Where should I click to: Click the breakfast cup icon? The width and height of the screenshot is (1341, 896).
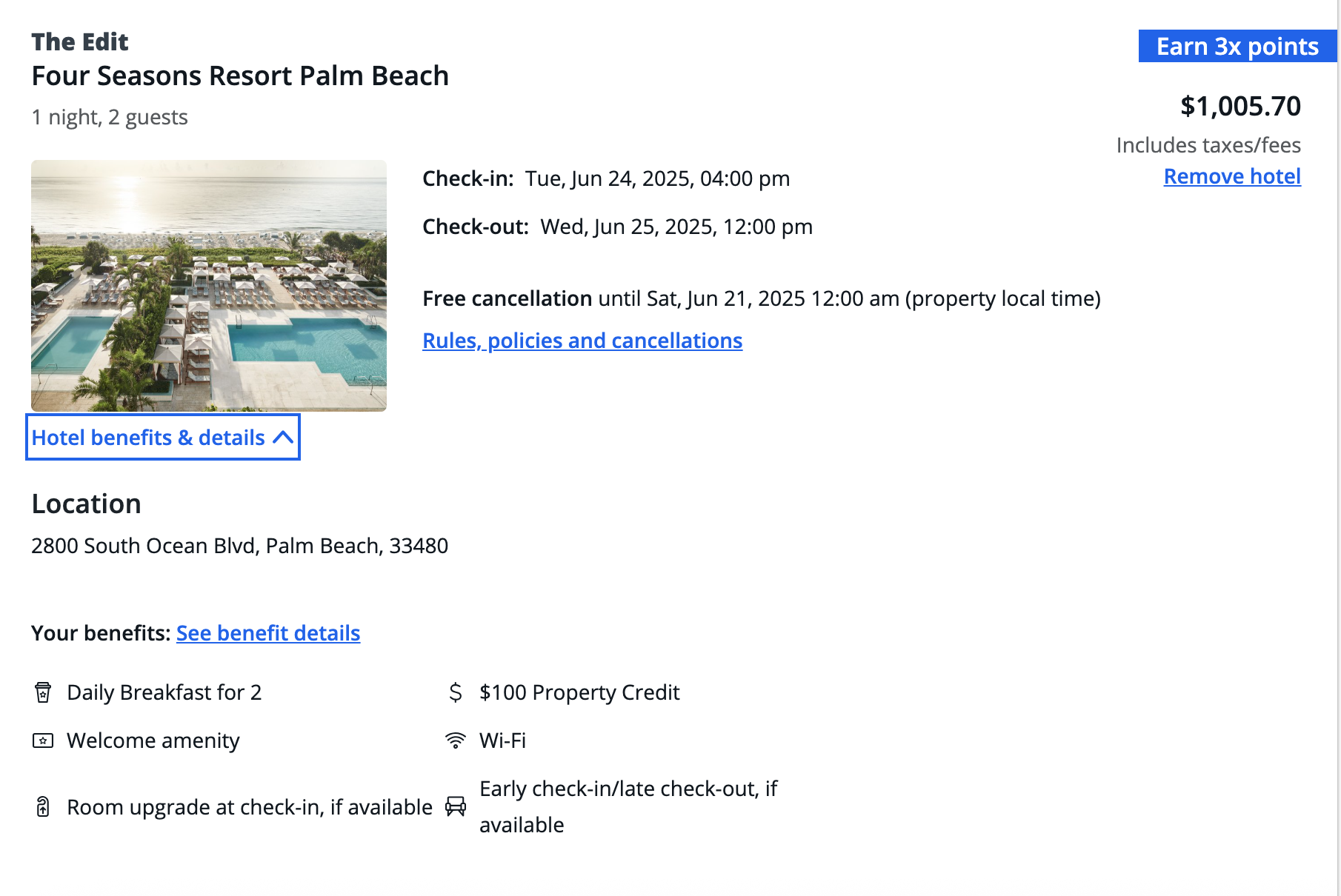(x=43, y=692)
